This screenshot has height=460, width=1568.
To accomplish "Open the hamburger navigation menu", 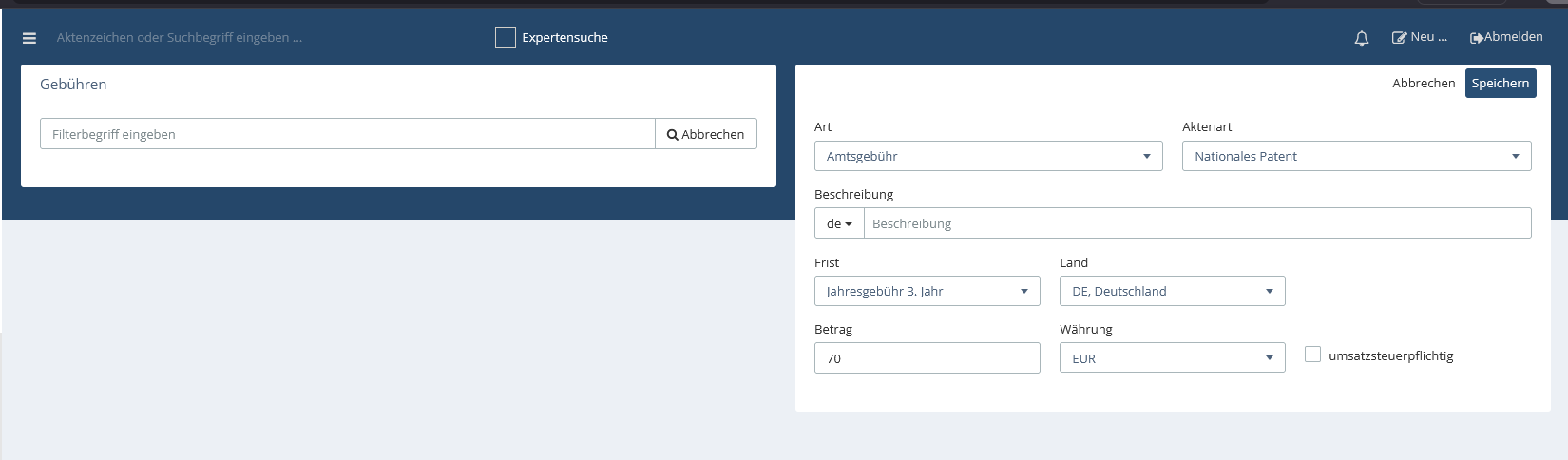I will [29, 38].
